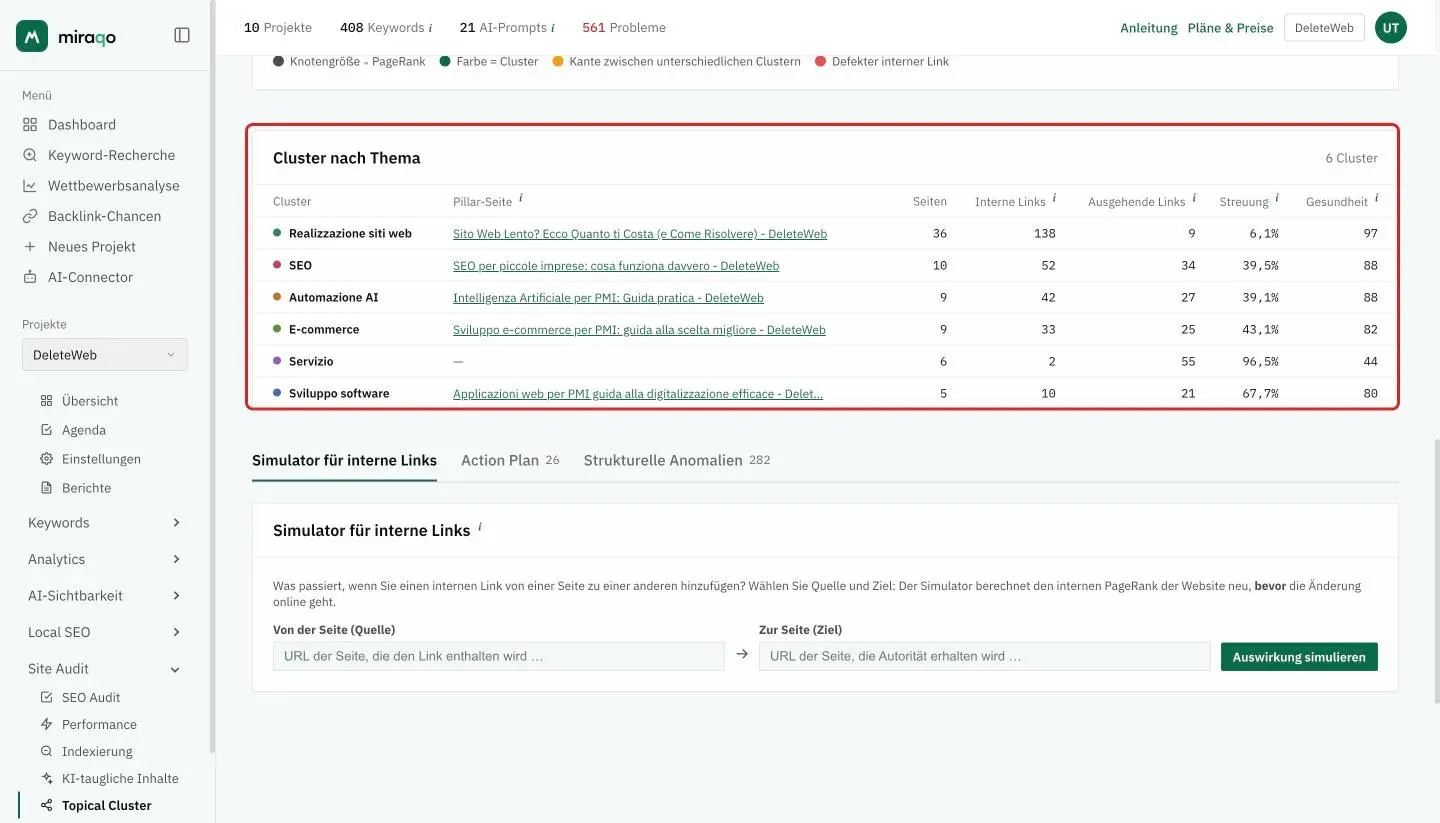Click the Übersicht grid icon
The image size is (1440, 823).
click(x=46, y=401)
